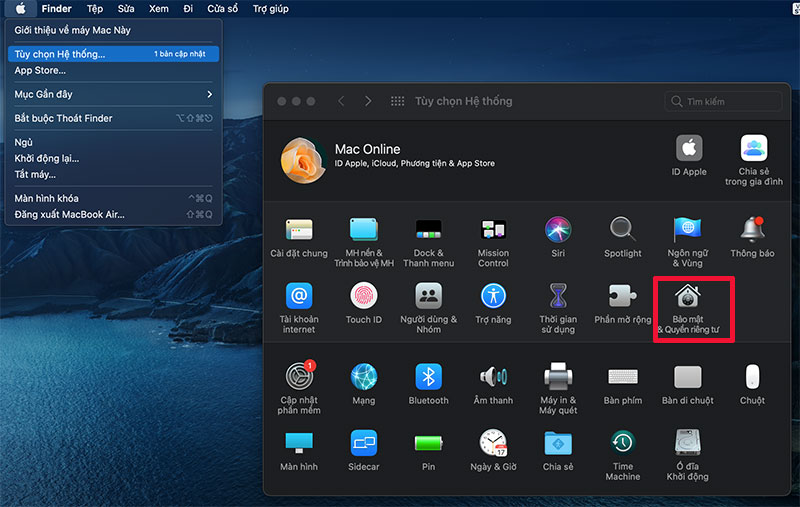Choose Tắt máy shutdown option
The height and width of the screenshot is (507, 800).
(113, 174)
